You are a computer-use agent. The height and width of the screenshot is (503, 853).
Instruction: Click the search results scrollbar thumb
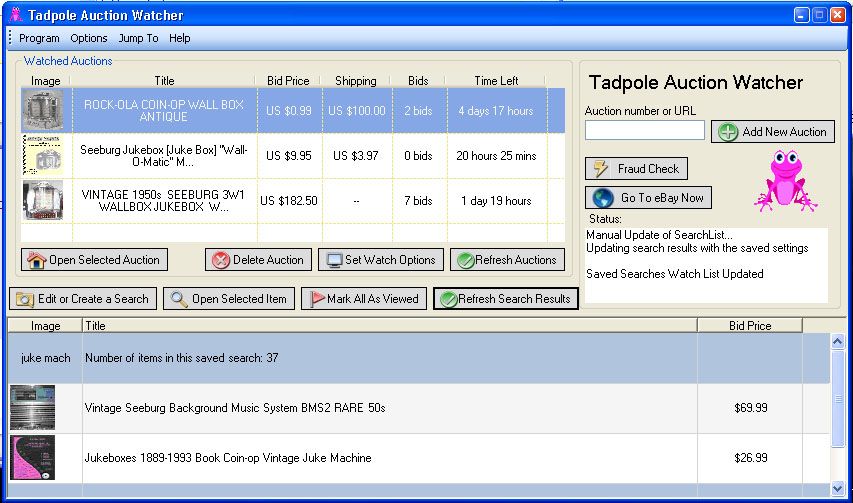[x=838, y=399]
